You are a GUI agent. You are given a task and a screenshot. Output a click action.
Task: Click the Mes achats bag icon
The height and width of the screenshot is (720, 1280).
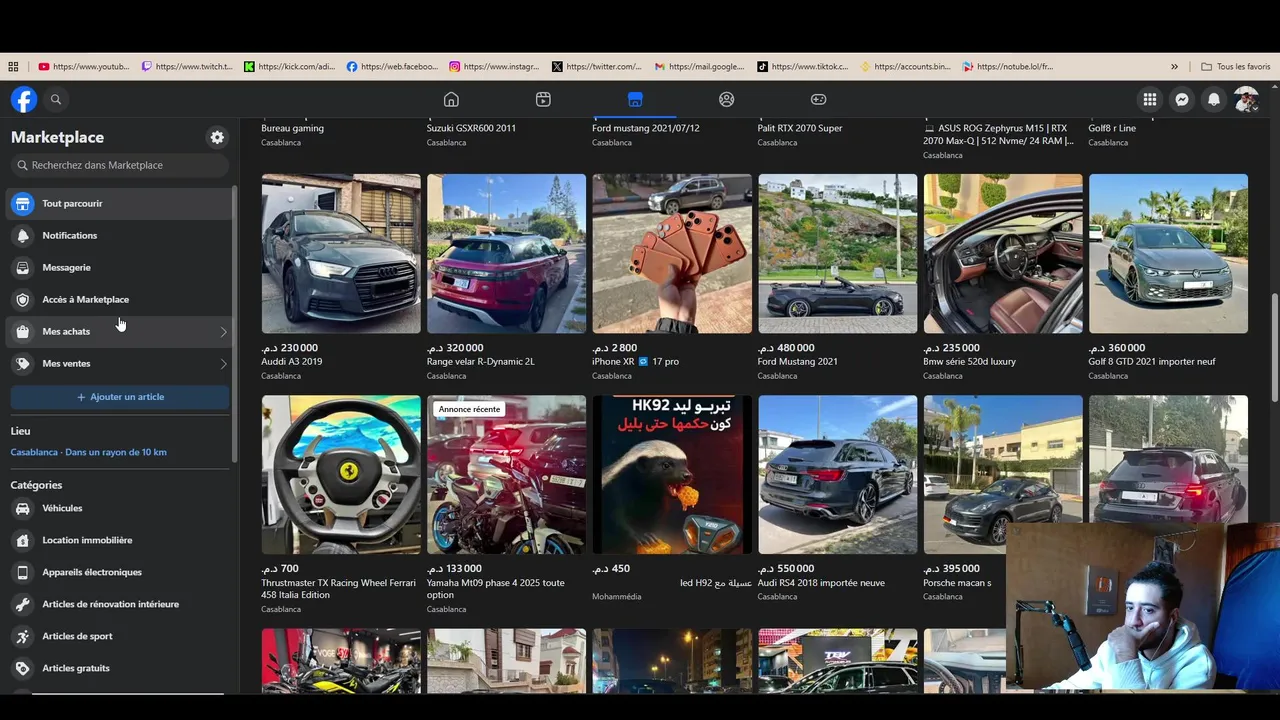click(x=22, y=331)
